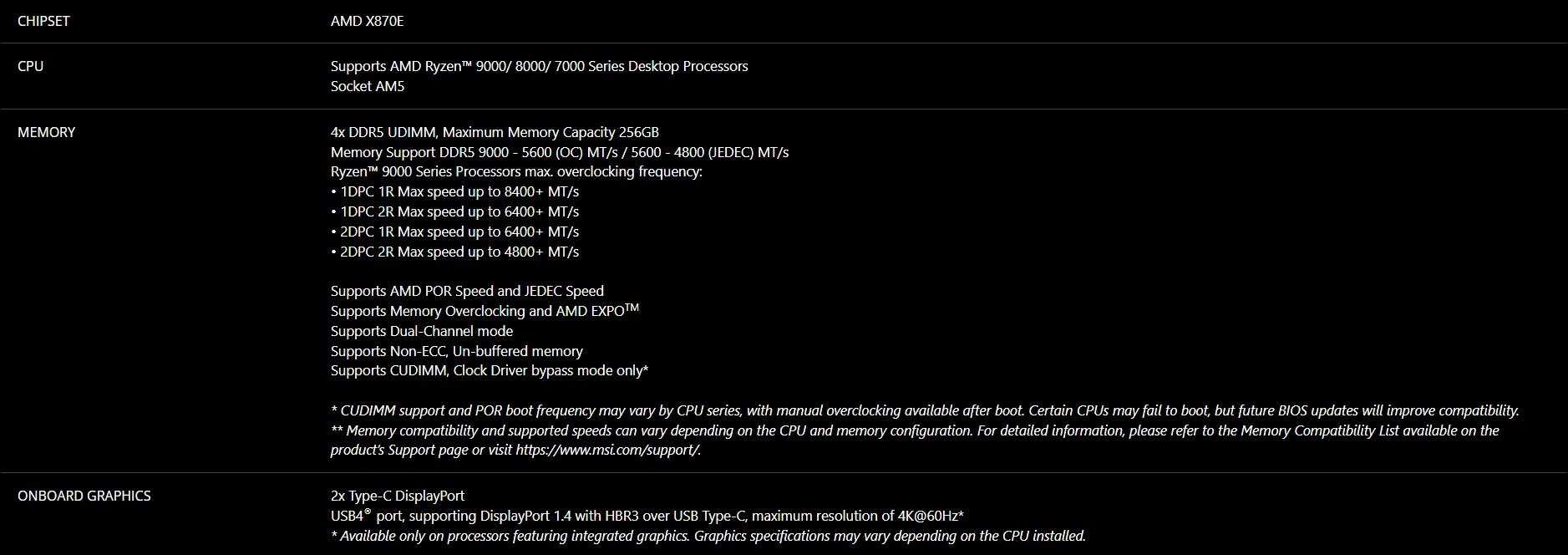Click the 1DPC 1R Max speed 8400+ bullet
This screenshot has height=555, width=1568.
(454, 191)
